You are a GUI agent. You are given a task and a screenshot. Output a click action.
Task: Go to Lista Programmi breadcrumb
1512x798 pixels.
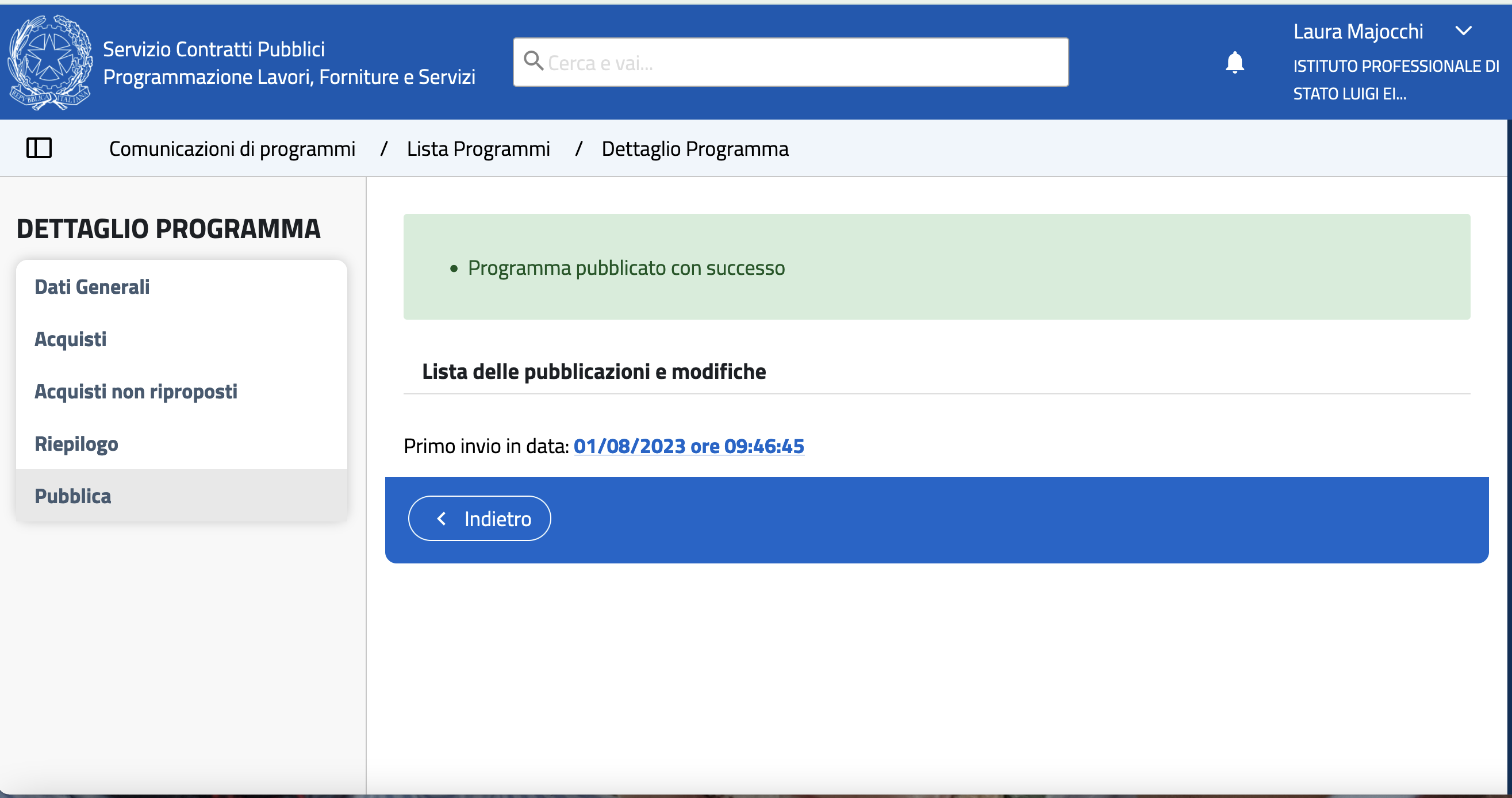[478, 149]
